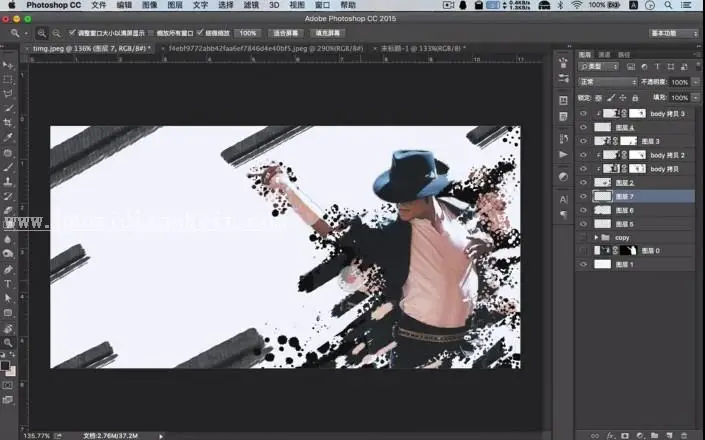
Task: Select the Move tool
Action: (8, 65)
